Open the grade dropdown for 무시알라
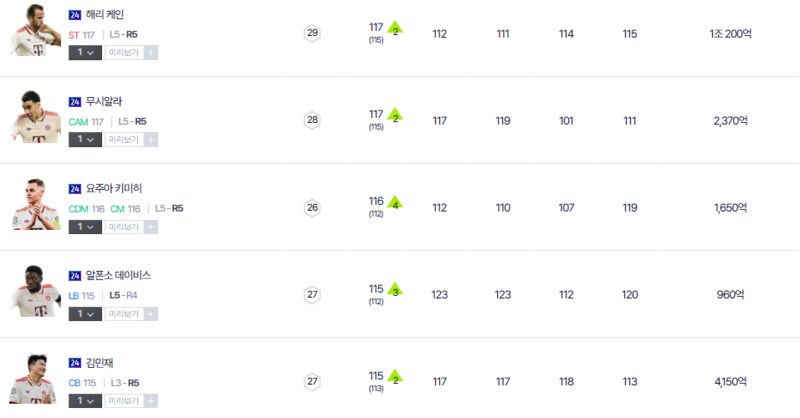The image size is (800, 418). (x=85, y=139)
